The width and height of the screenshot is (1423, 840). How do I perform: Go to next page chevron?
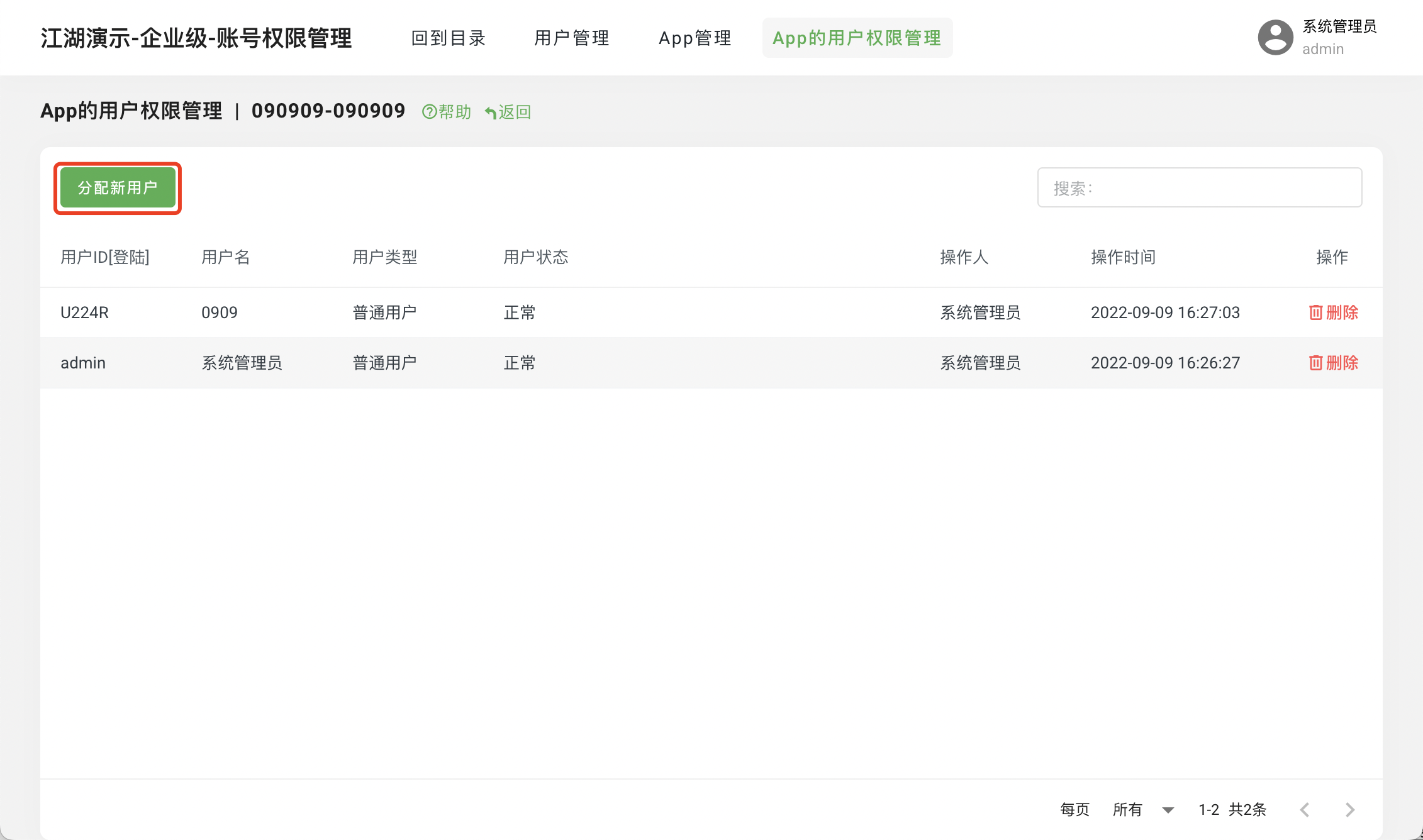click(1349, 810)
